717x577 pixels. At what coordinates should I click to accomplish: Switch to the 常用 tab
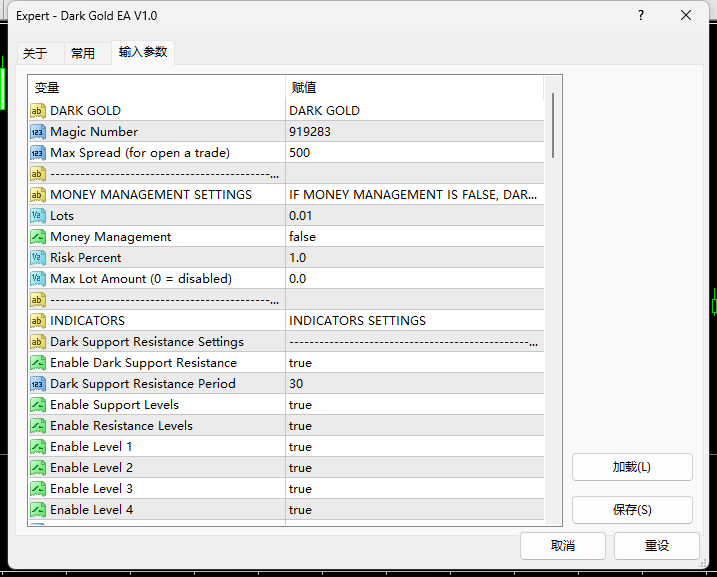[83, 53]
